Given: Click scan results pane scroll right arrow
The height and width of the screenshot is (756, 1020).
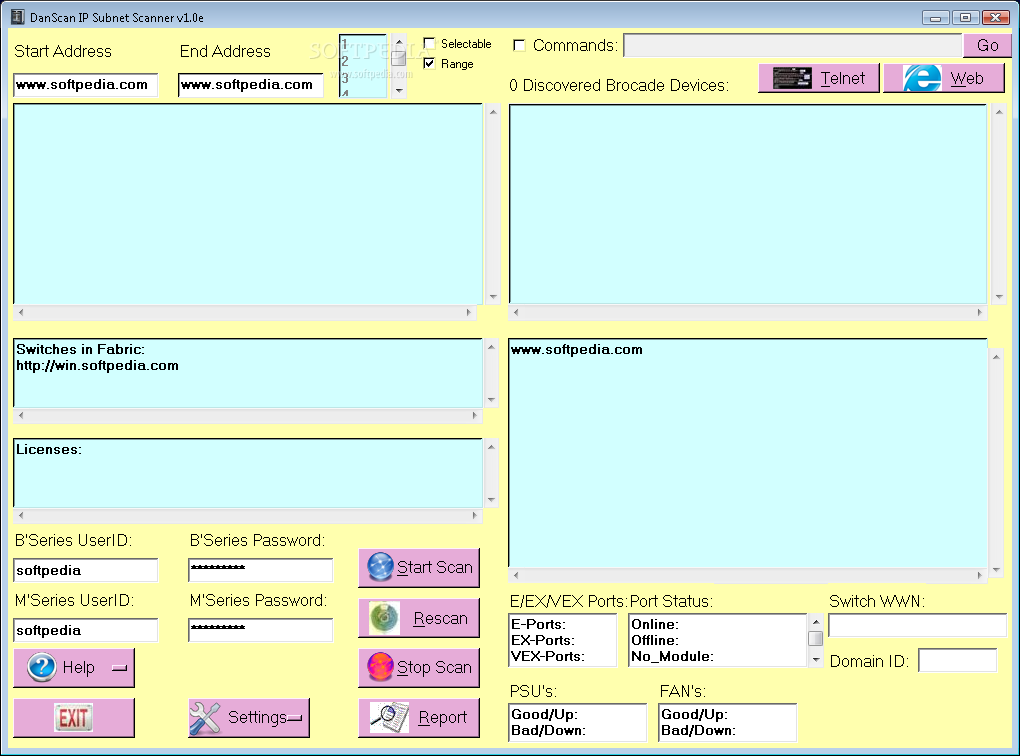Looking at the screenshot, I should click(468, 312).
